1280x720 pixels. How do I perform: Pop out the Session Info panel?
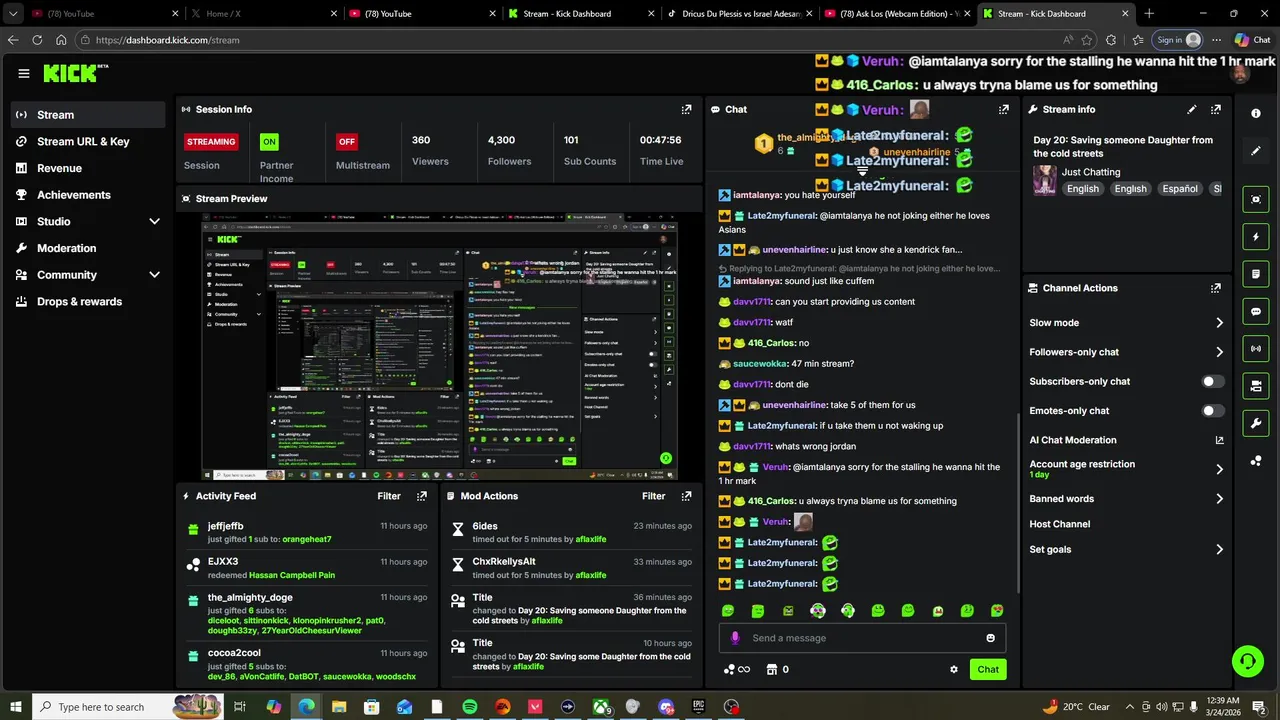coord(686,109)
